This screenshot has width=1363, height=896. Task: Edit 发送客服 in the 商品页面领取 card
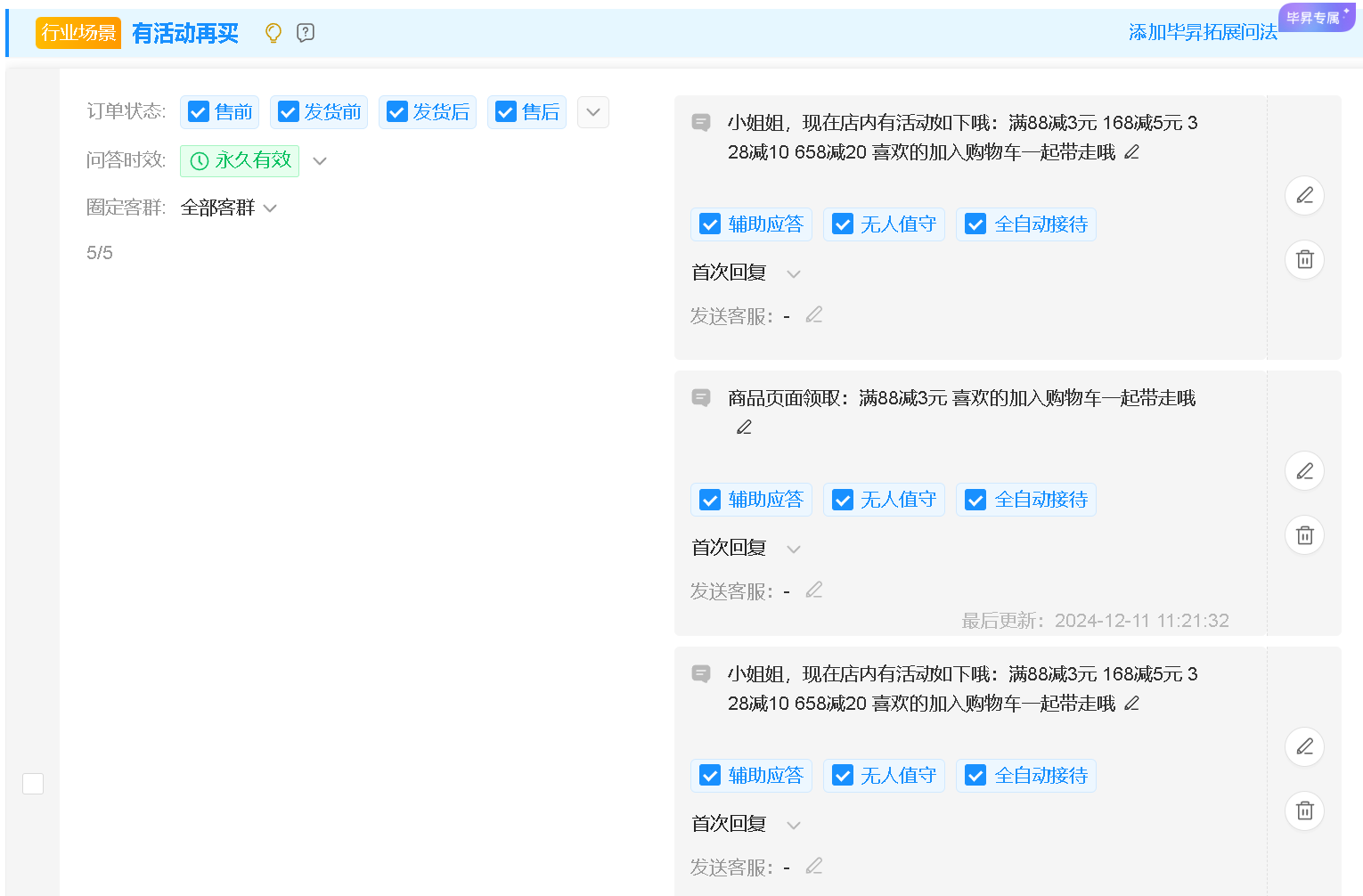814,591
